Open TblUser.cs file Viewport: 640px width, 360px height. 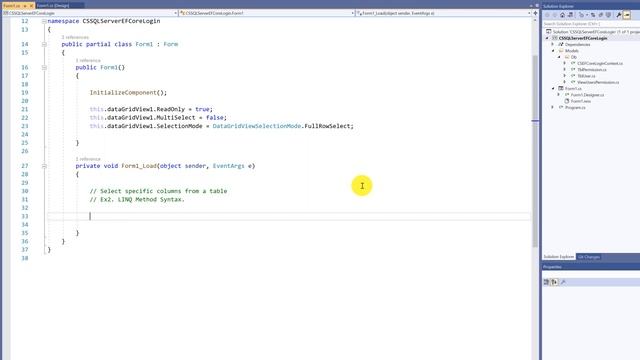pyautogui.click(x=586, y=76)
